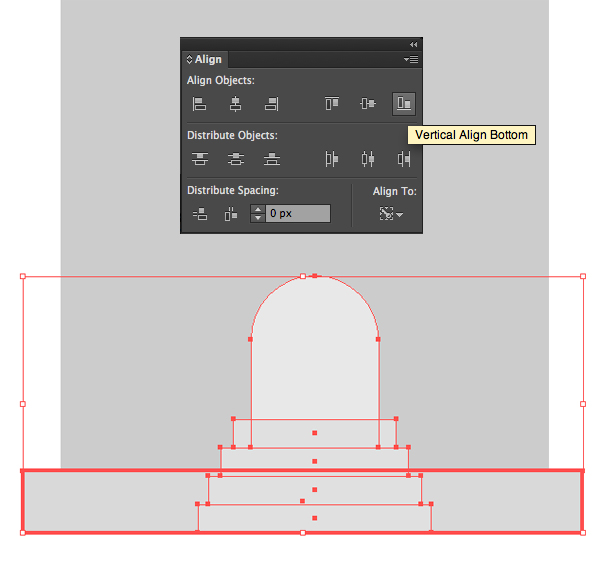Click Vertical Align Center icon

(368, 103)
